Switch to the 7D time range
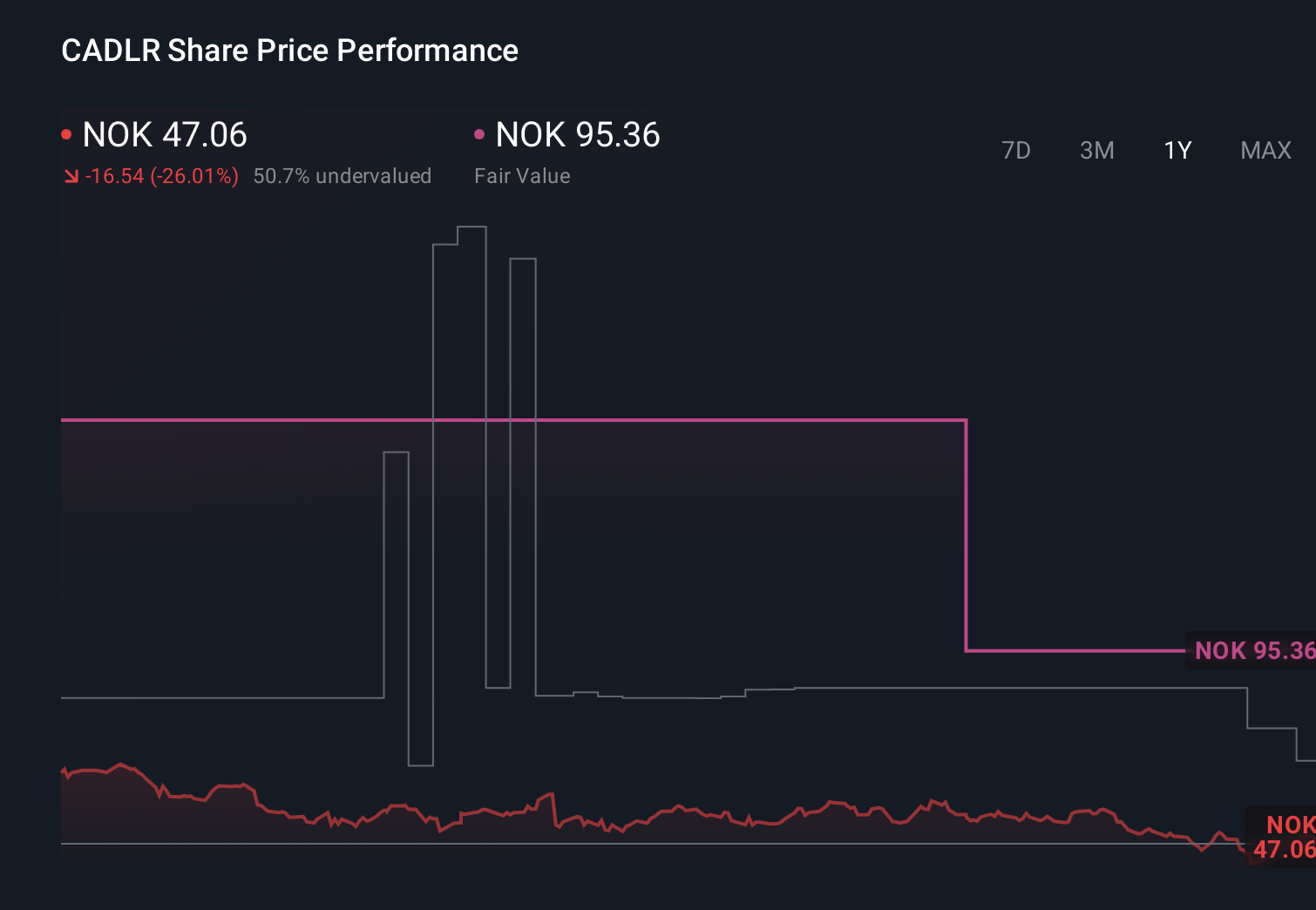 click(x=1016, y=150)
